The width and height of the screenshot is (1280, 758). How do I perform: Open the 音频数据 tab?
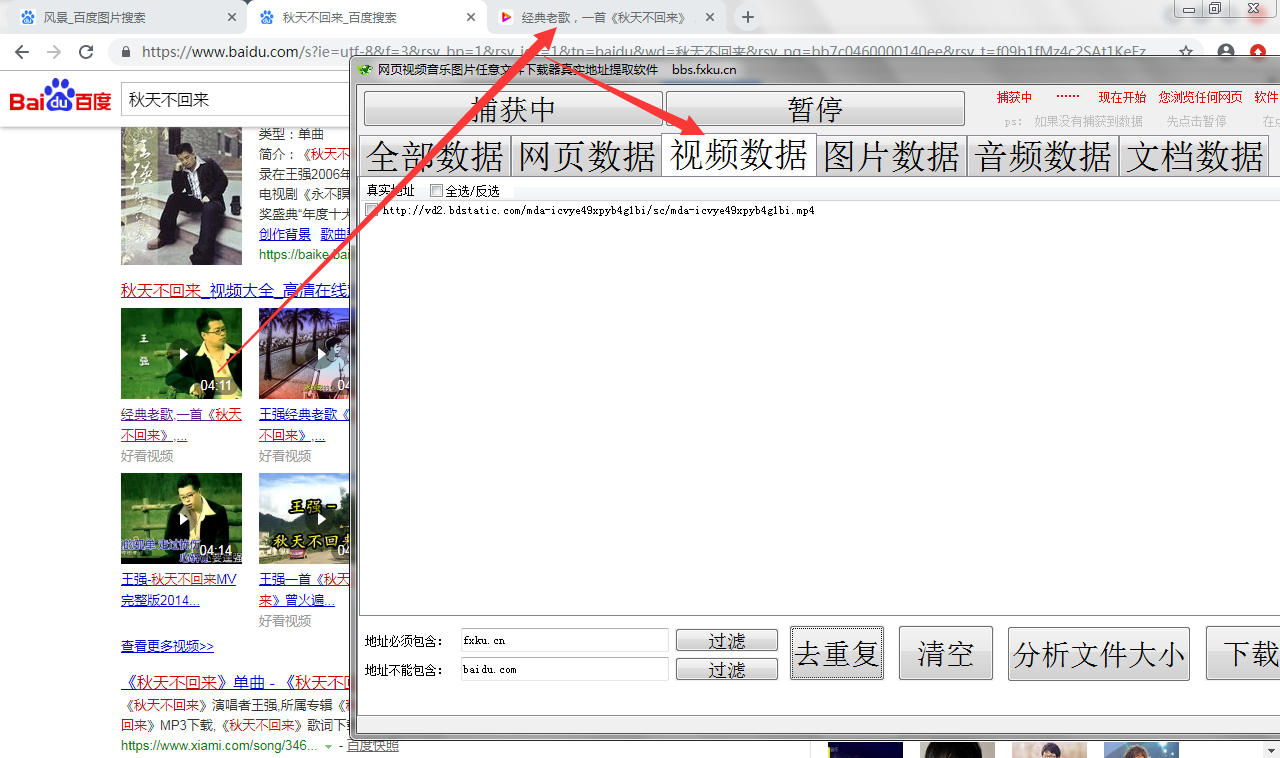pyautogui.click(x=1043, y=157)
